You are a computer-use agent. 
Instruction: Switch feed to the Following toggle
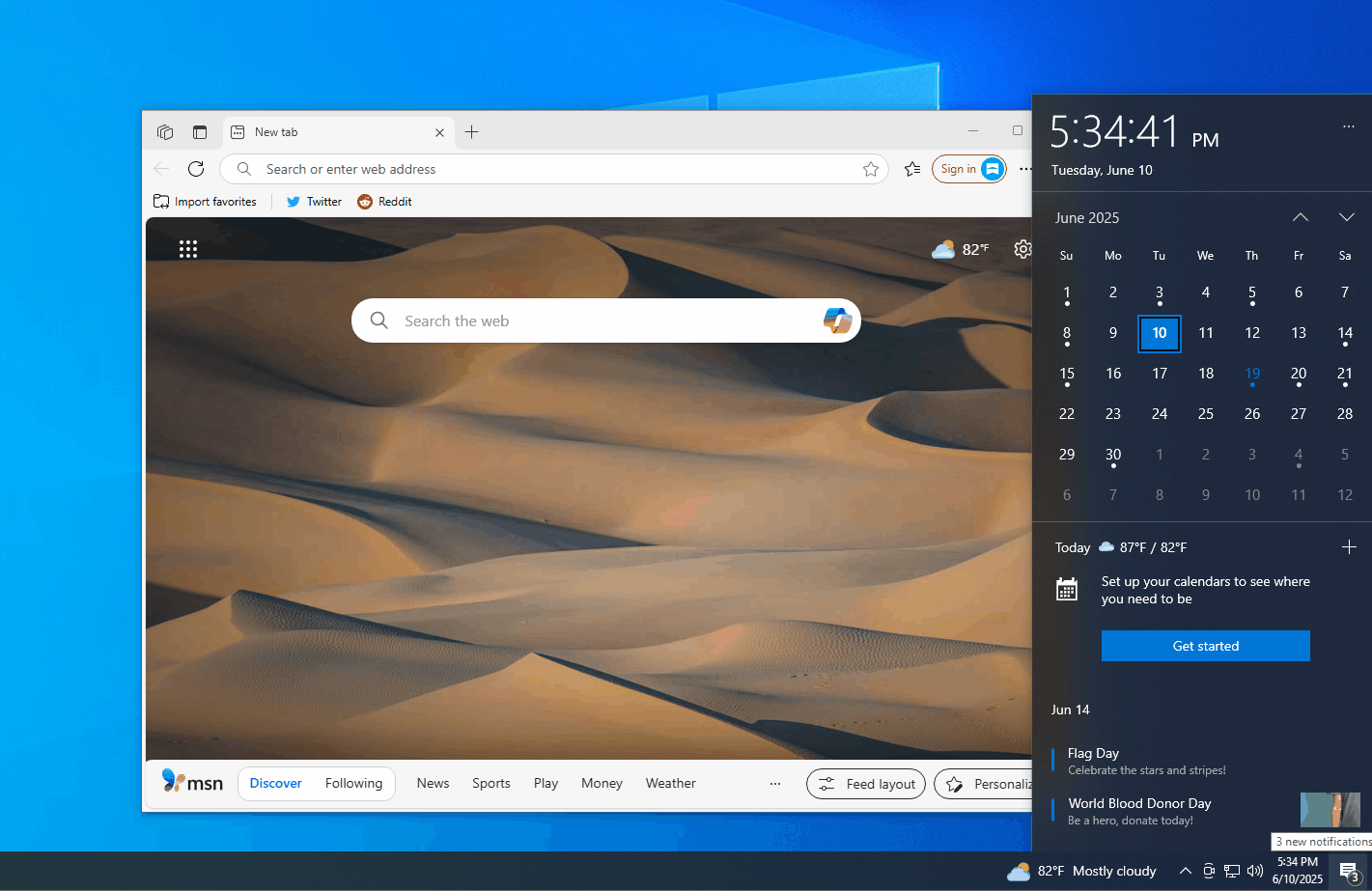[353, 783]
